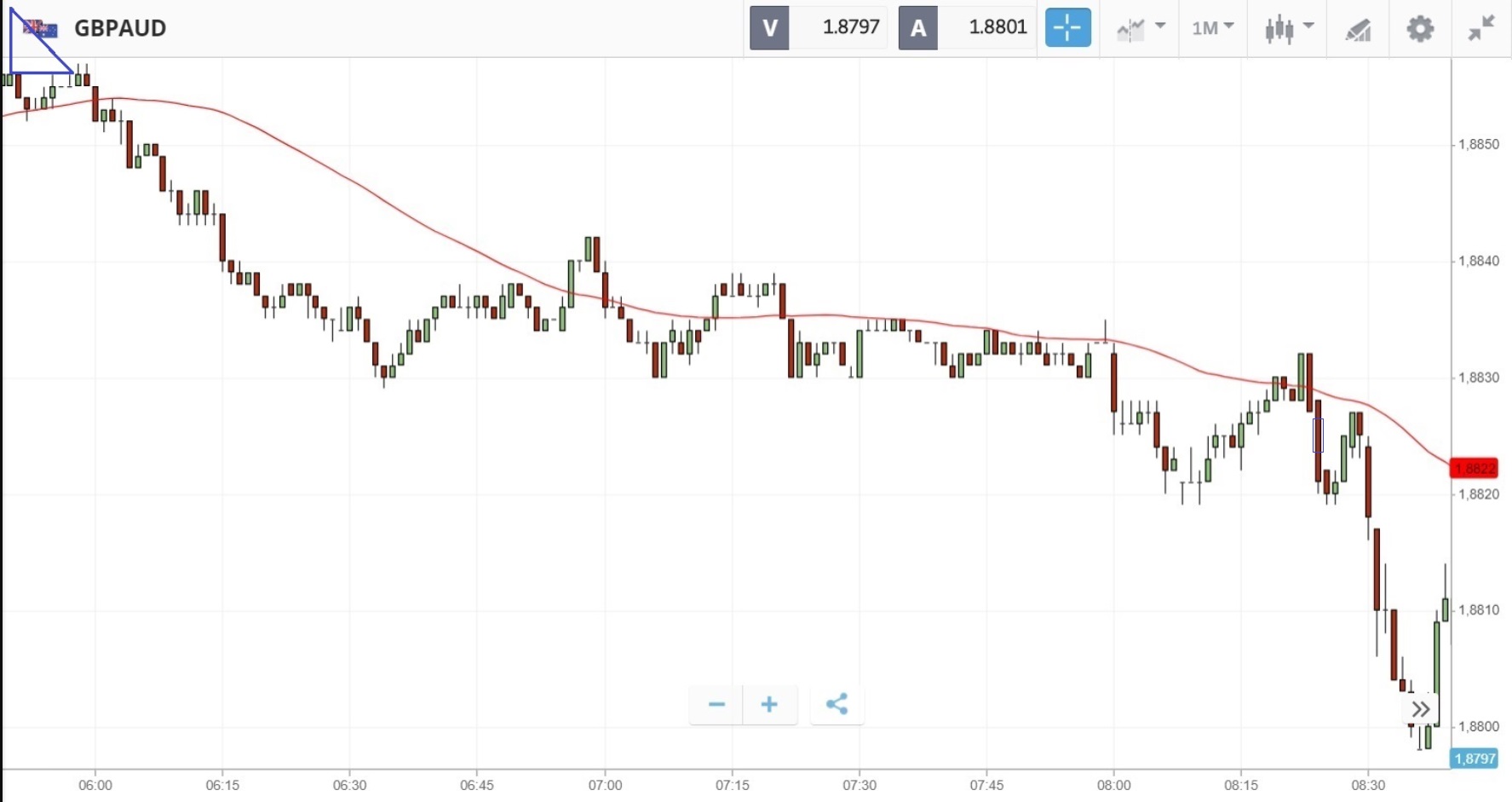Share the chart using share icon
Viewport: 1512px width, 802px height.
[836, 705]
